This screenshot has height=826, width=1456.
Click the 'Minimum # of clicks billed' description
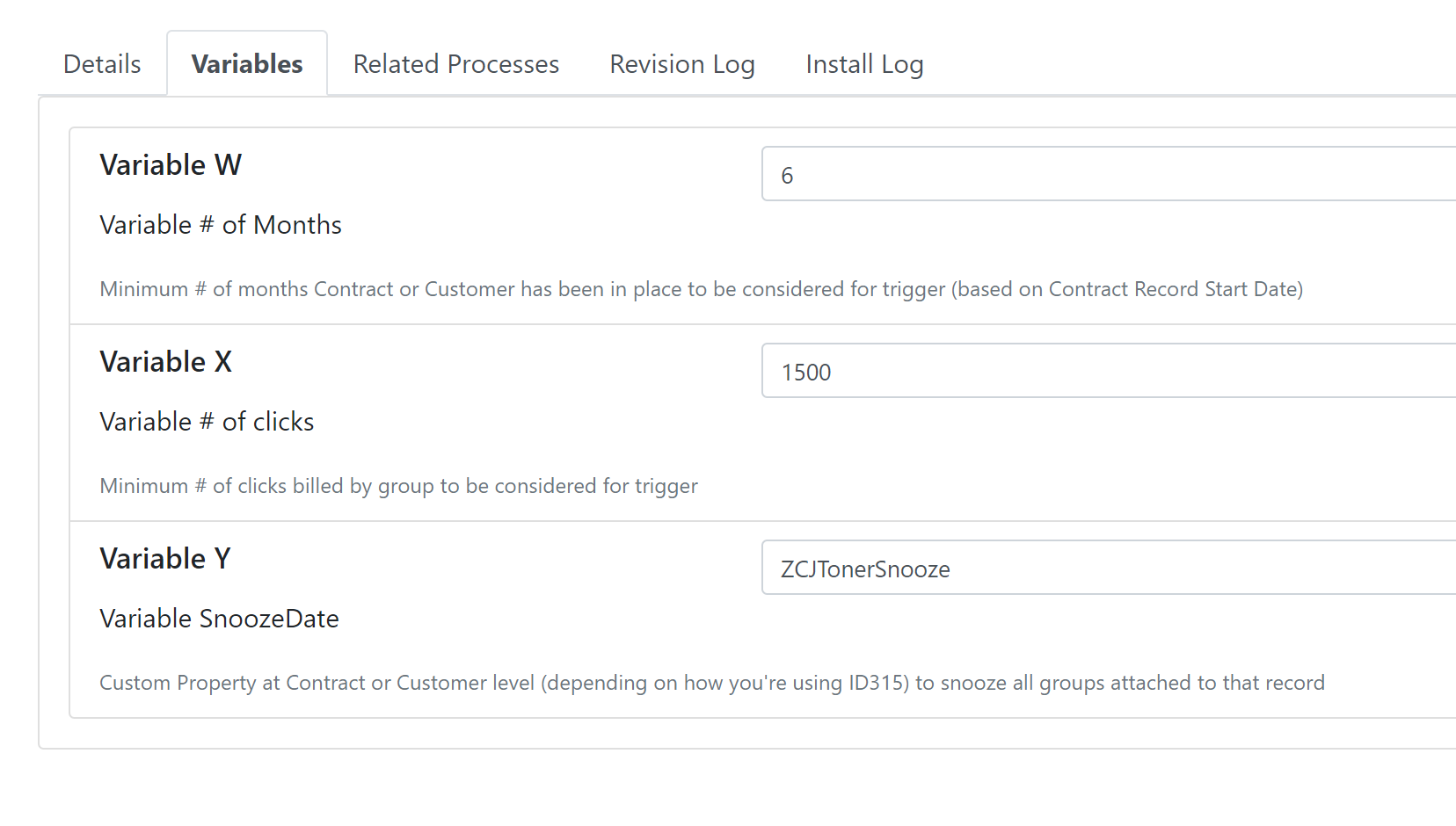click(x=398, y=486)
